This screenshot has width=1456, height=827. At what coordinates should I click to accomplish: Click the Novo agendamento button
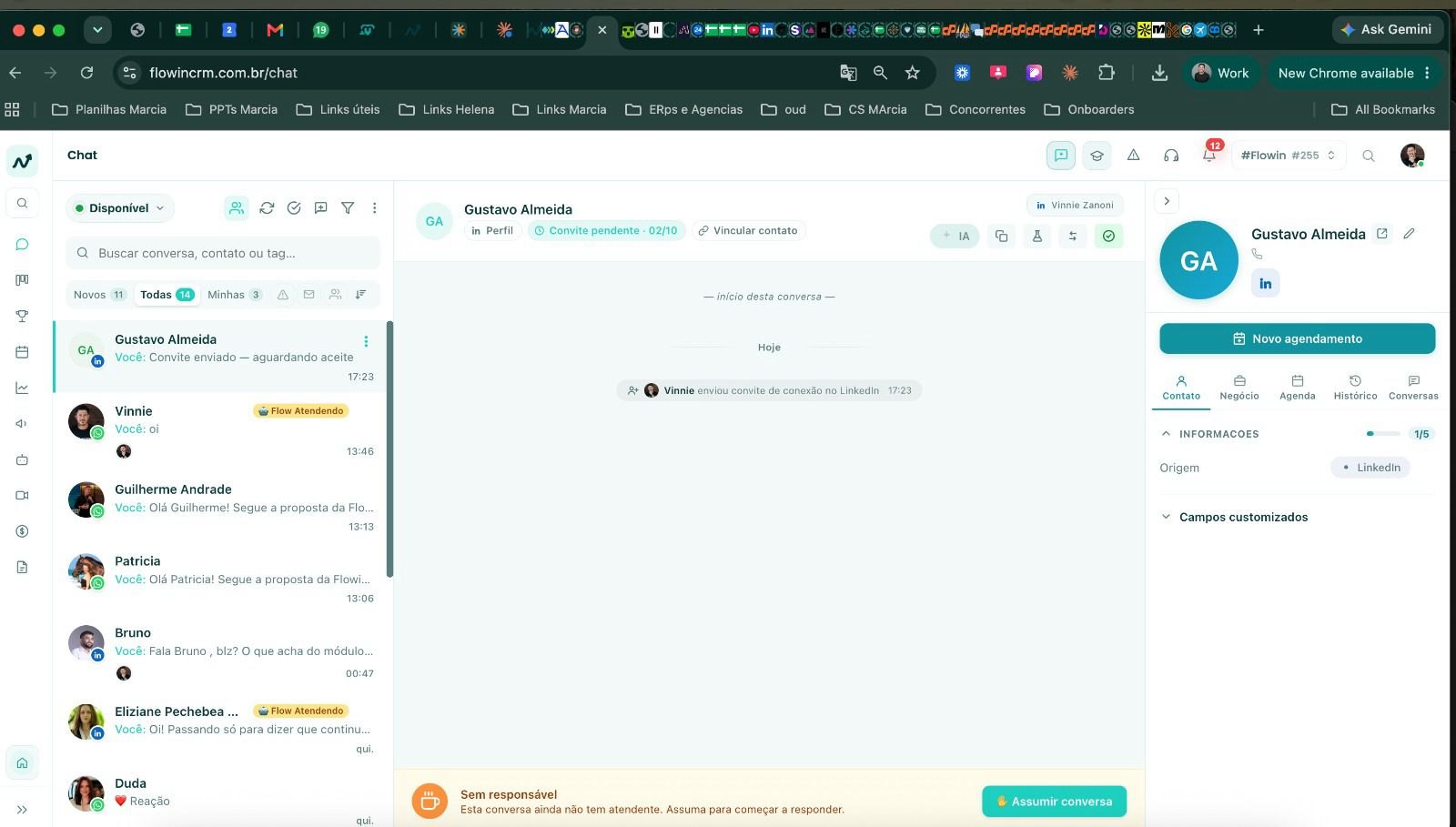pyautogui.click(x=1297, y=338)
